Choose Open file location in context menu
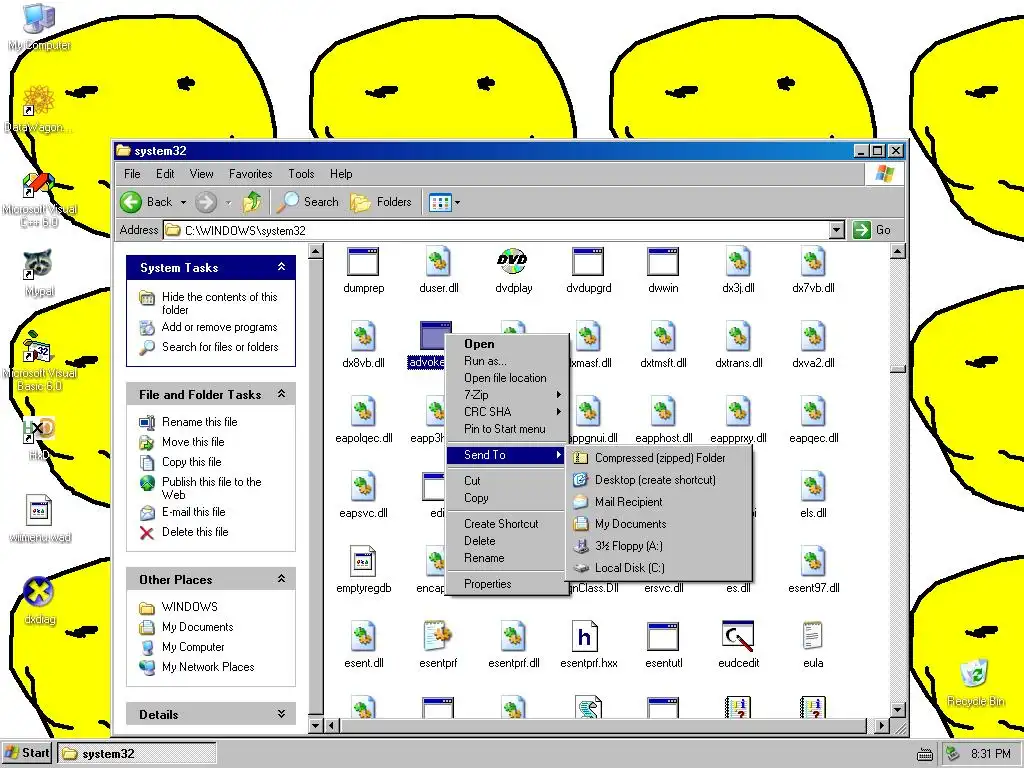Screen dimensions: 1024x768 (507, 377)
